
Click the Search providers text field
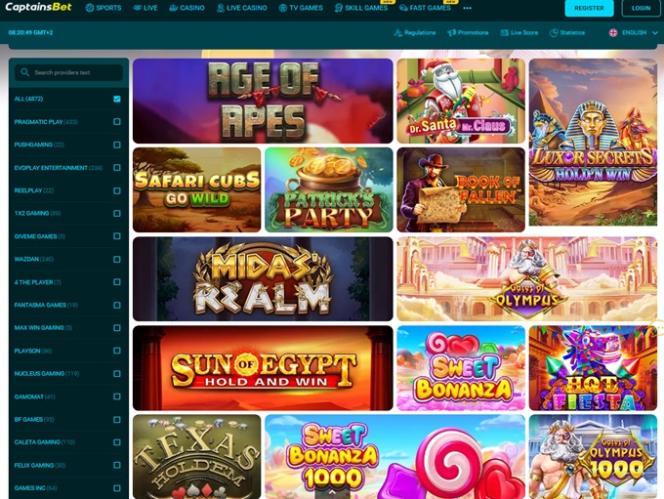click(69, 72)
